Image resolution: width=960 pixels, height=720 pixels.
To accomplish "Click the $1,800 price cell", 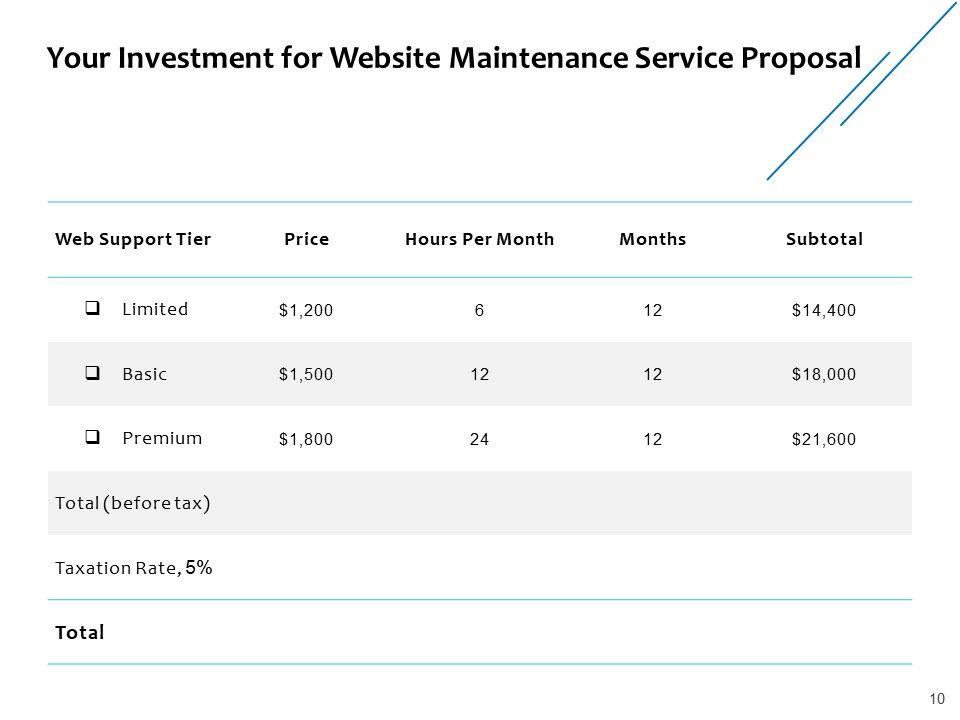I will coord(306,439).
